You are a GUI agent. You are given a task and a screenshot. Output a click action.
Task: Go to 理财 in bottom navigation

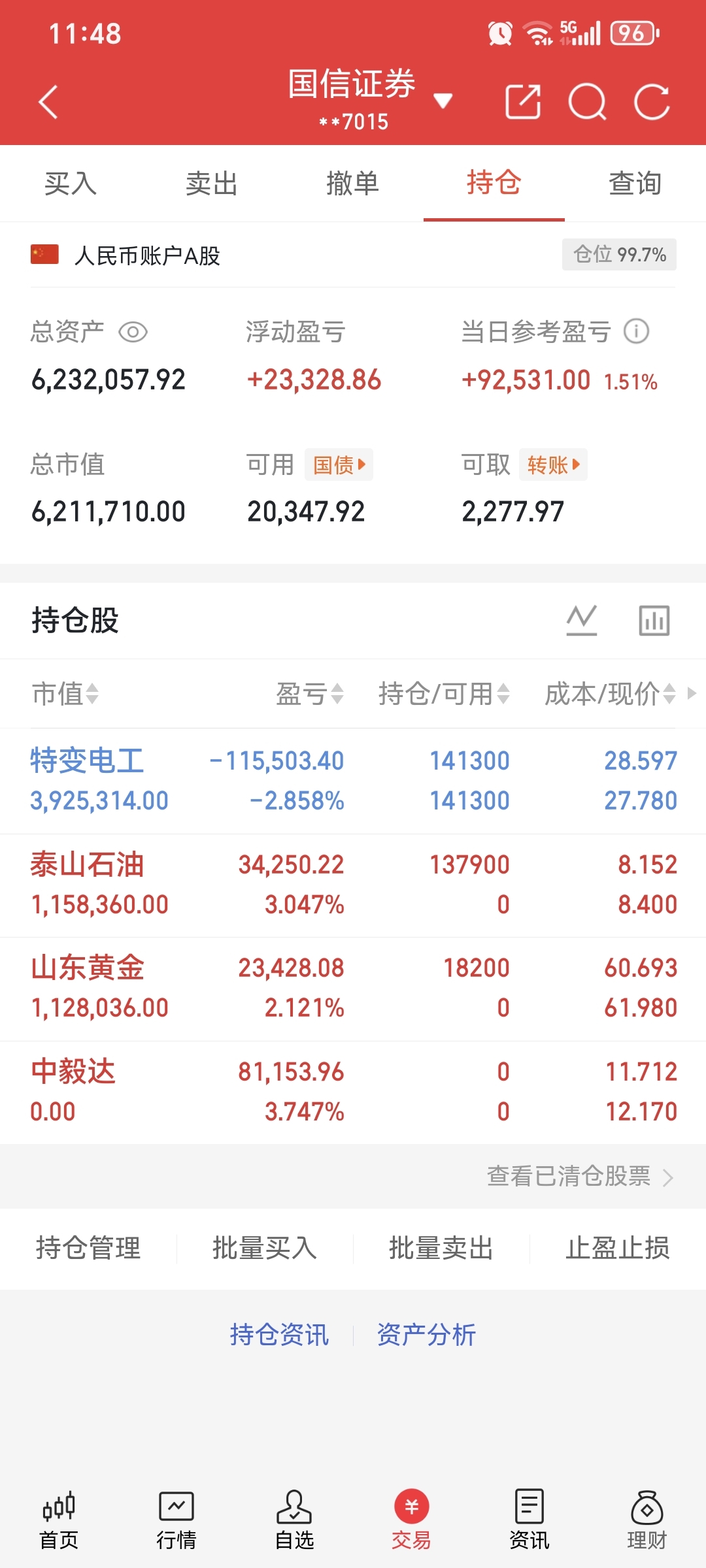coord(647,1521)
